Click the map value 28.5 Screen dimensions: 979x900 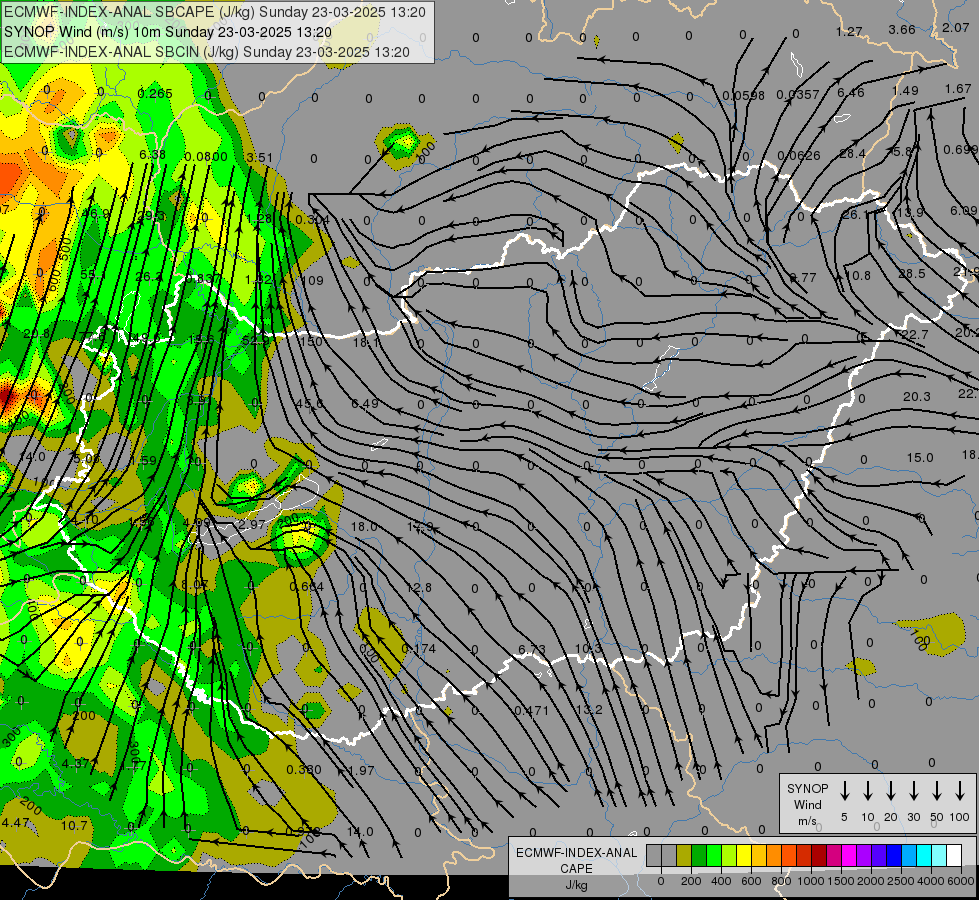[912, 274]
